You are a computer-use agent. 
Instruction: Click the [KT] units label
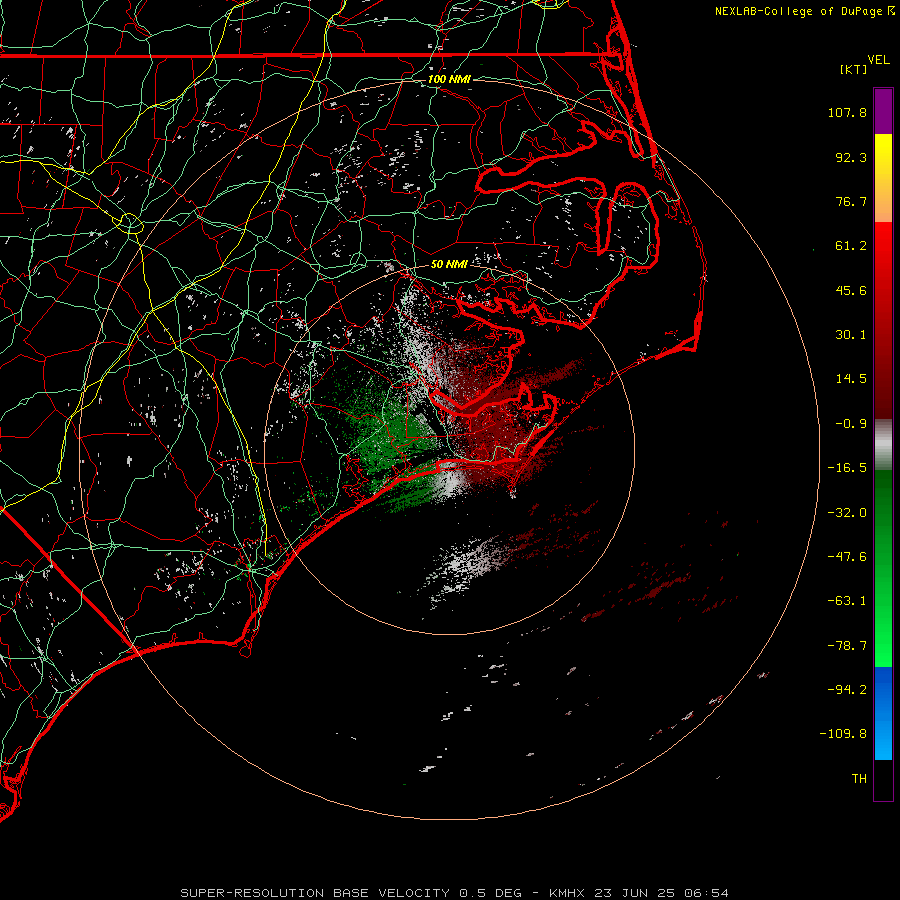coord(854,69)
